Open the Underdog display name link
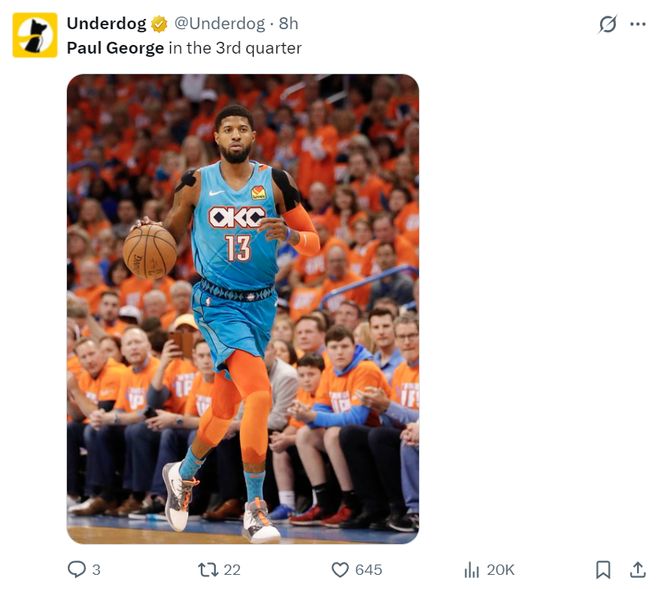 (106, 24)
